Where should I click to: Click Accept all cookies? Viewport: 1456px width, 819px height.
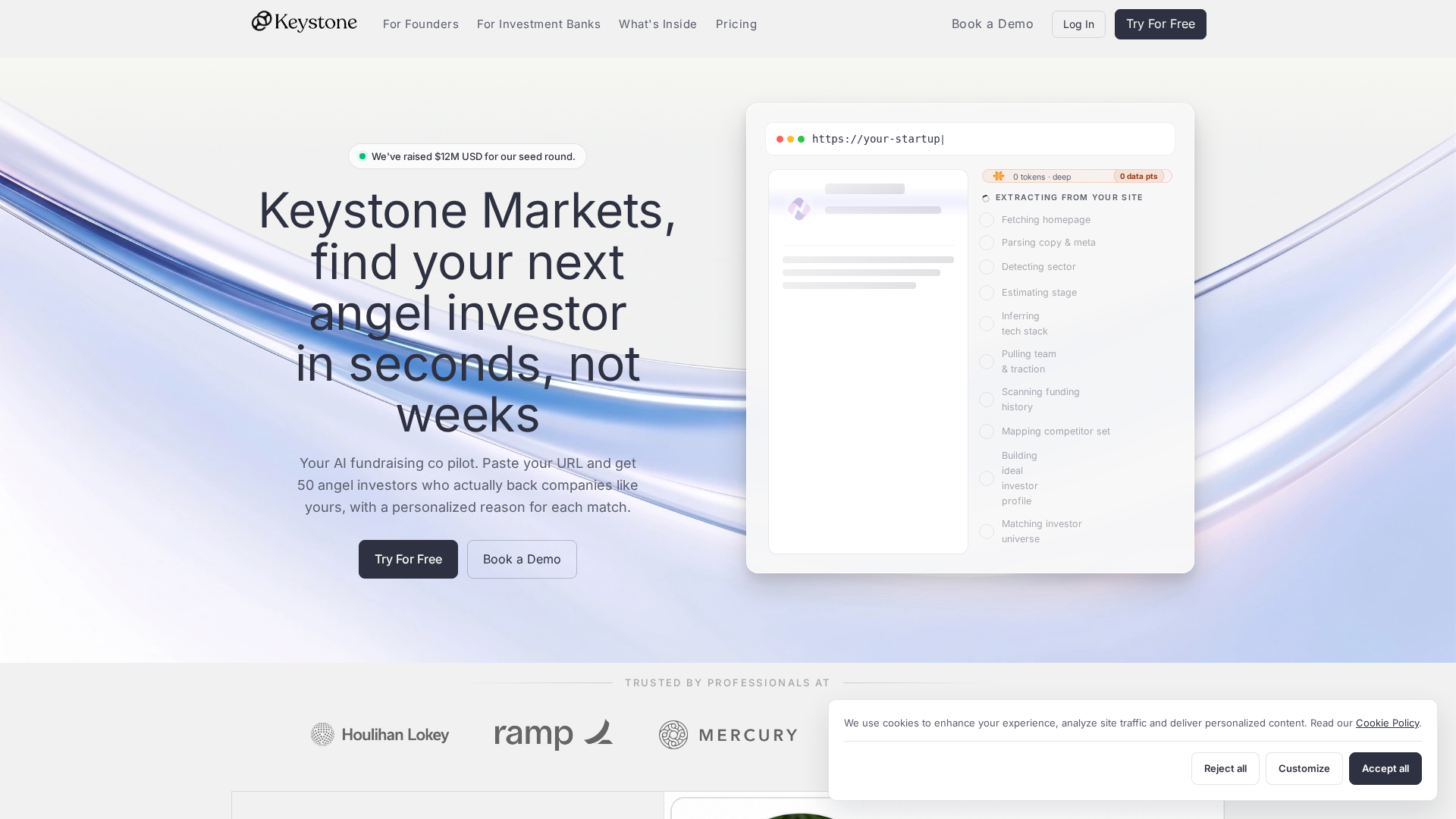pos(1385,768)
